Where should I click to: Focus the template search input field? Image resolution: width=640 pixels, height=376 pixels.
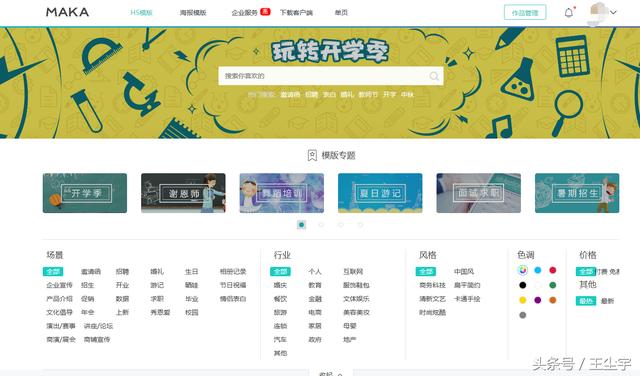[331, 76]
